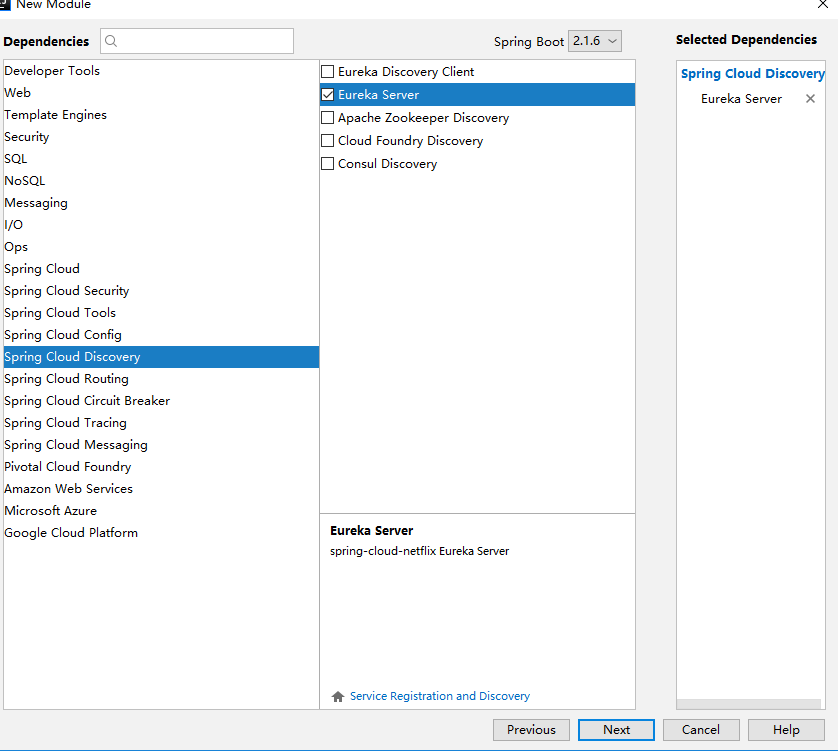Open Spring Cloud Config category
Image resolution: width=838 pixels, height=751 pixels.
click(161, 335)
